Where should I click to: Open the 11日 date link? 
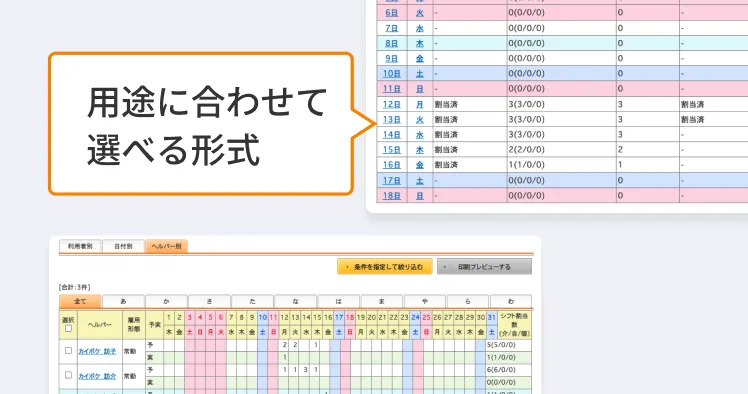click(392, 89)
